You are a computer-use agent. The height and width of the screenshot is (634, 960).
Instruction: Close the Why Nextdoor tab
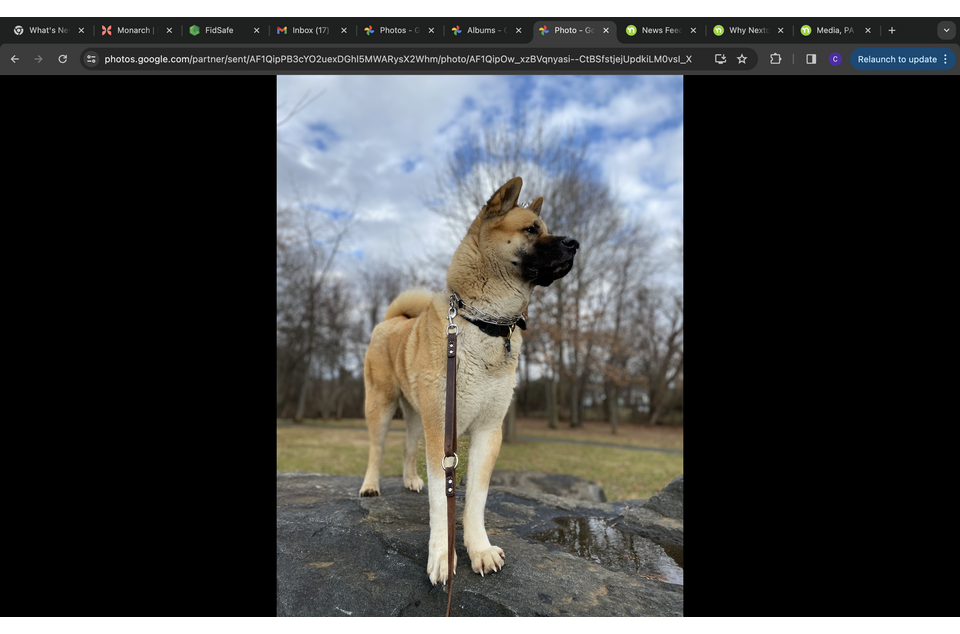tap(780, 30)
